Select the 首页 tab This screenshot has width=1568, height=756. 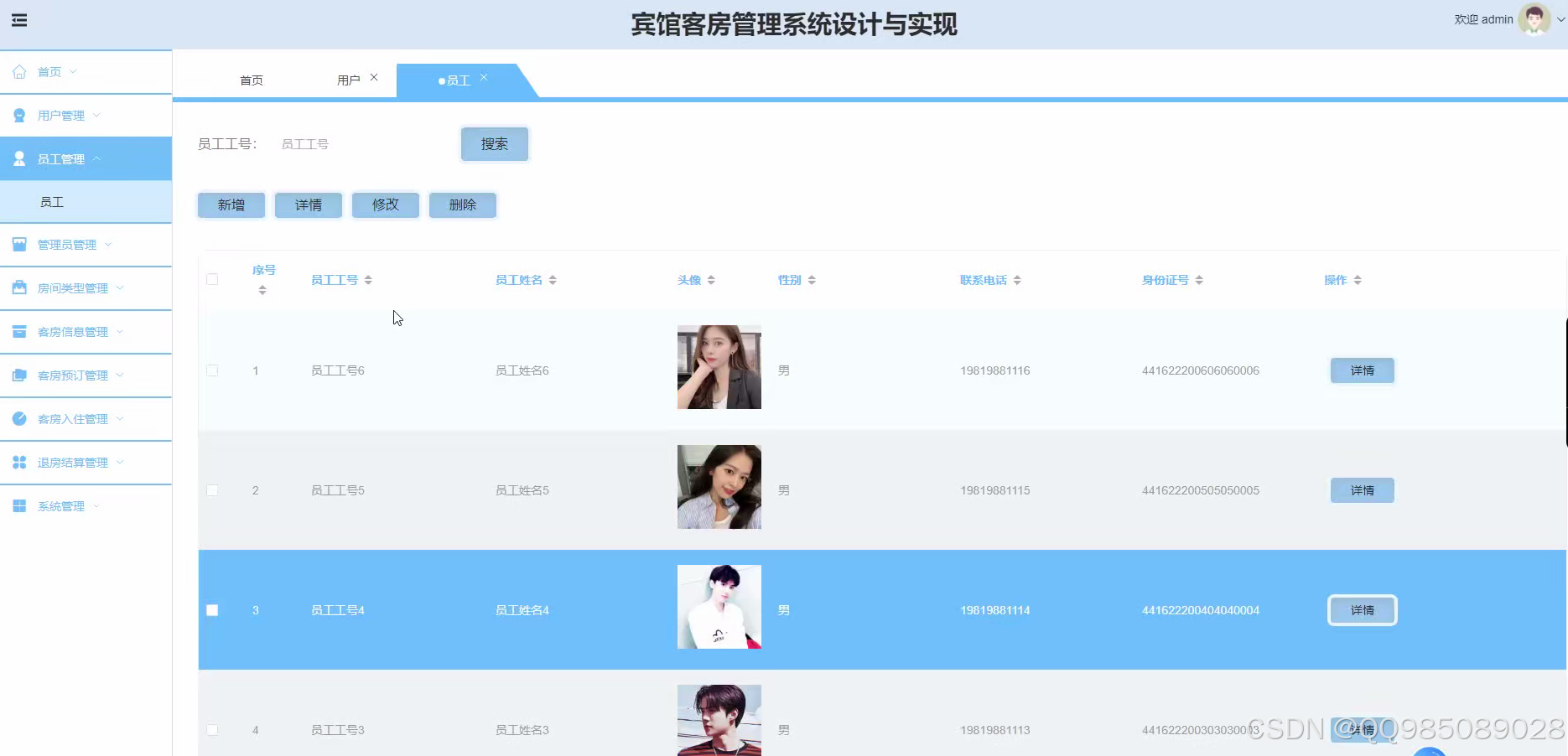click(x=251, y=80)
